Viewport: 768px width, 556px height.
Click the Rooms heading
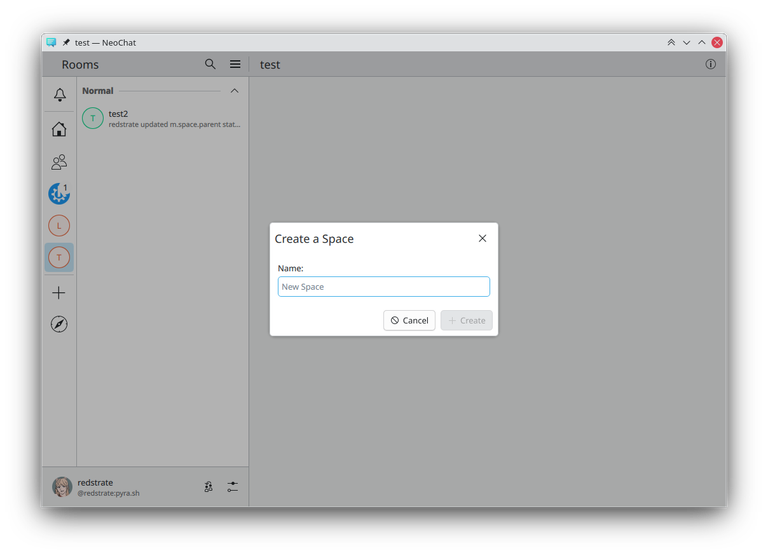[80, 65]
